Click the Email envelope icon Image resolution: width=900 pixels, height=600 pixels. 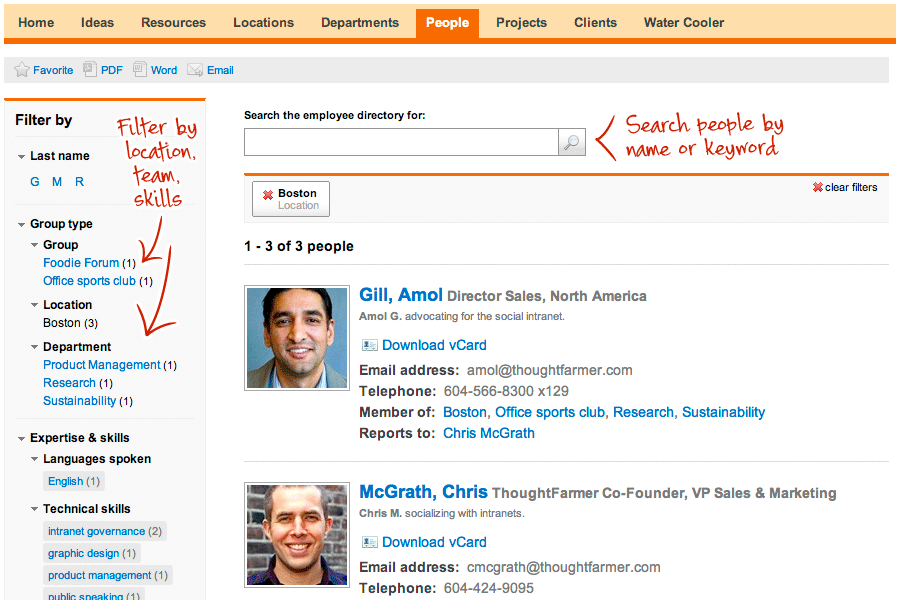pos(195,70)
